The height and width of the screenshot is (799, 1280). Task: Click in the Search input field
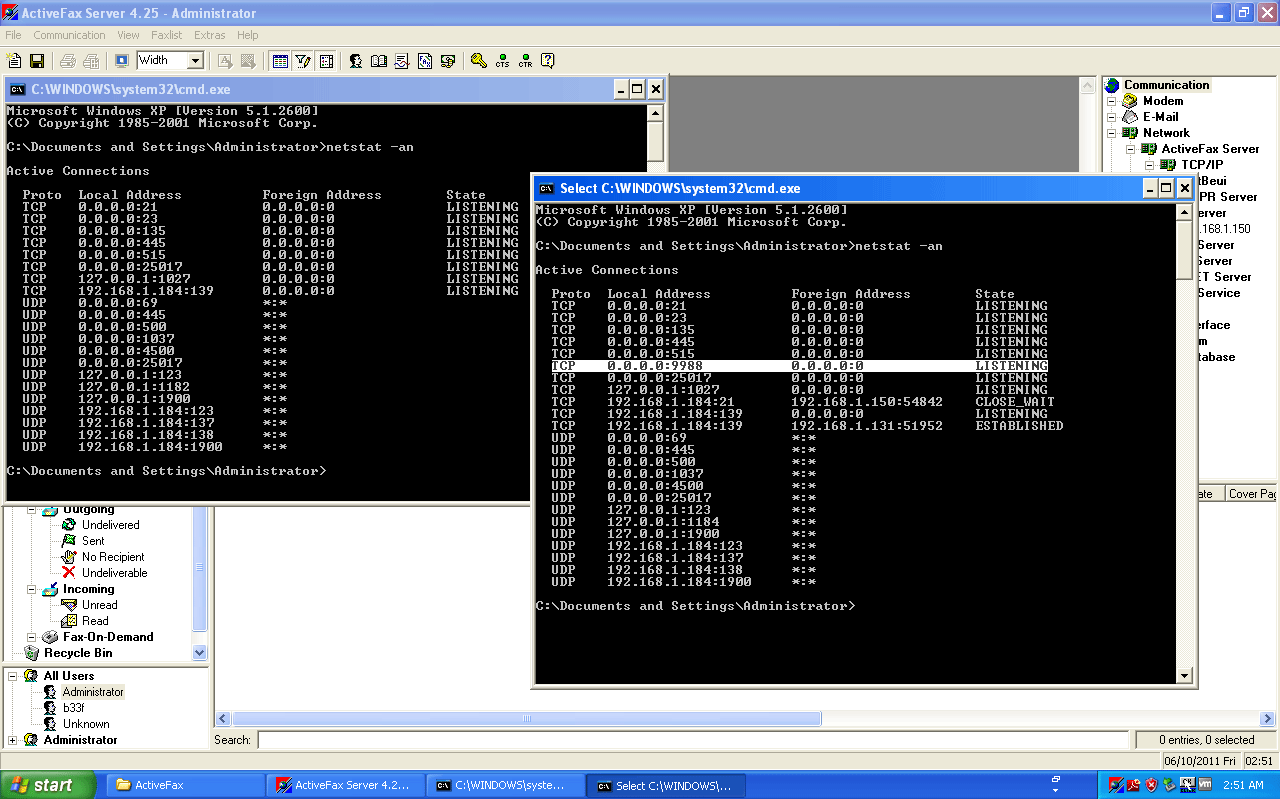click(693, 740)
